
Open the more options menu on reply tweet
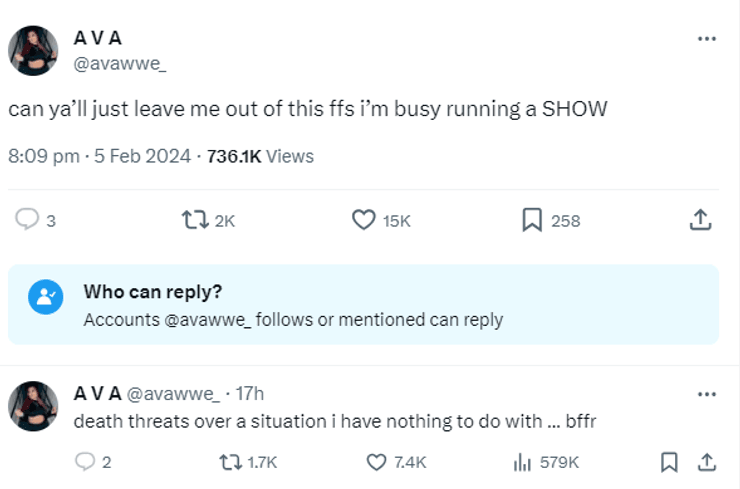[x=706, y=394]
